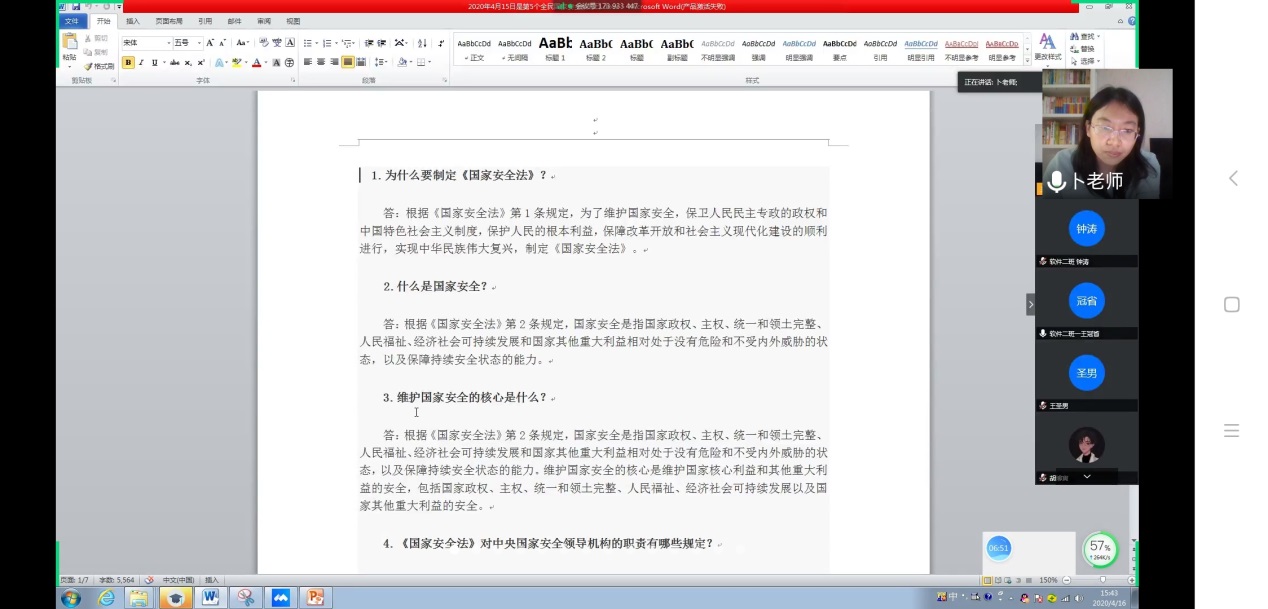Screen dimensions: 1268x609
Task: Open PowerPoint from the Windows taskbar
Action: tap(315, 598)
